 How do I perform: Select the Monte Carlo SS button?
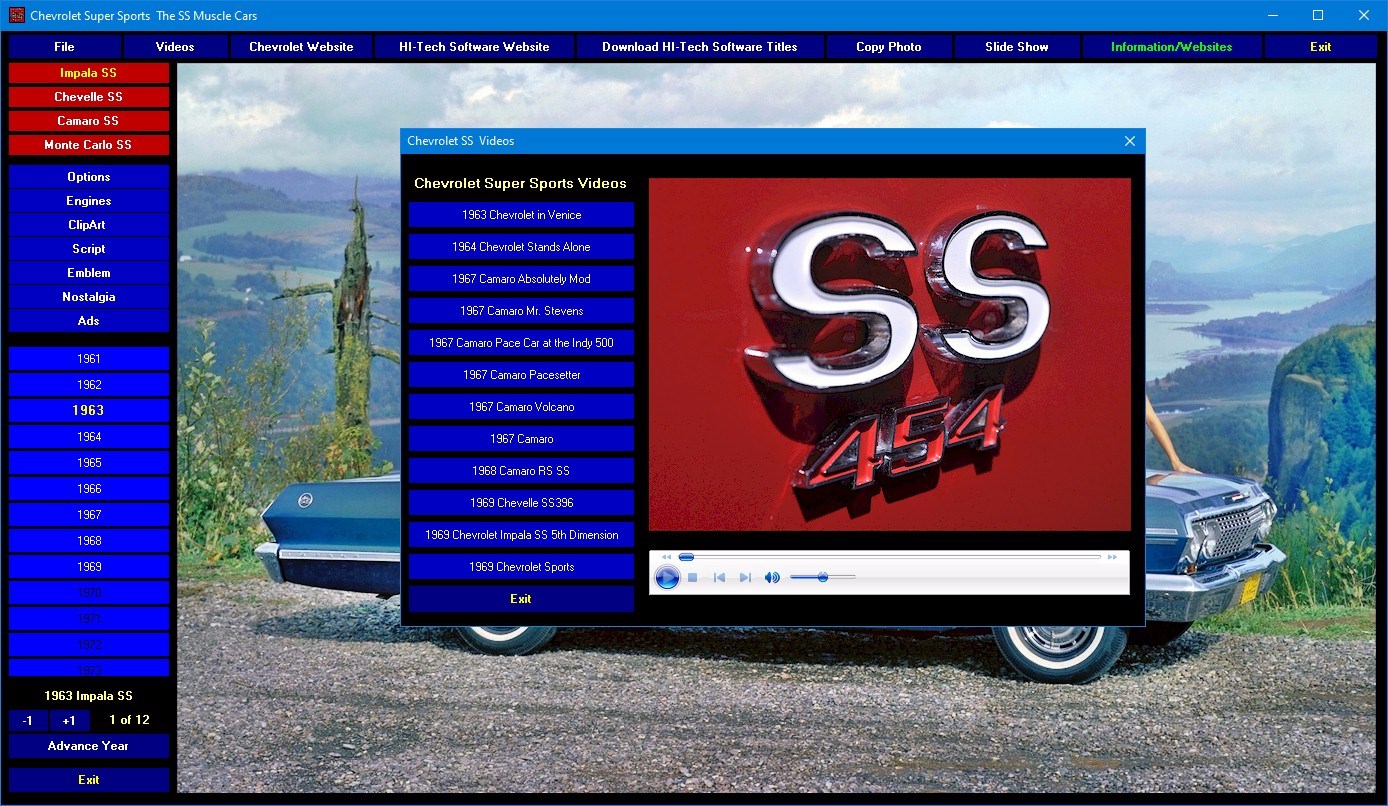[x=89, y=145]
